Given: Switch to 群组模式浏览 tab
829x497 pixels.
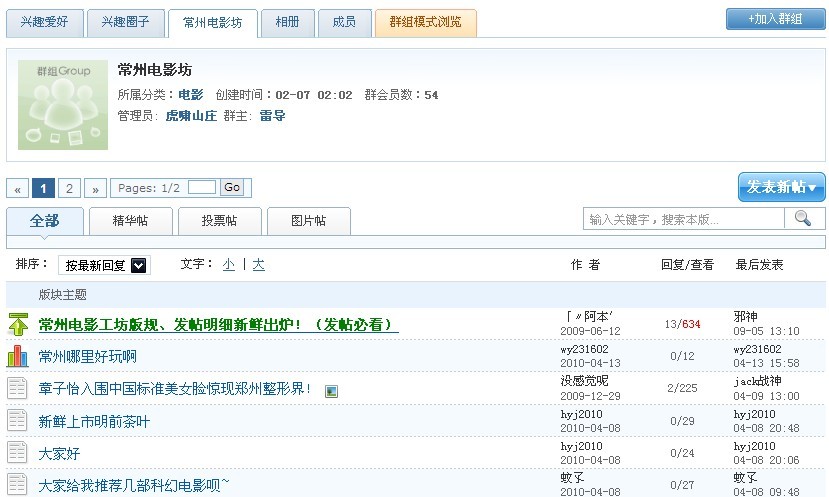Looking at the screenshot, I should (426, 22).
